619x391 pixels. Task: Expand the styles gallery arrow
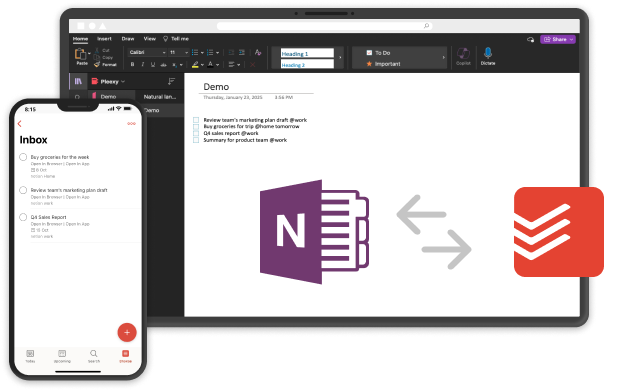click(340, 58)
